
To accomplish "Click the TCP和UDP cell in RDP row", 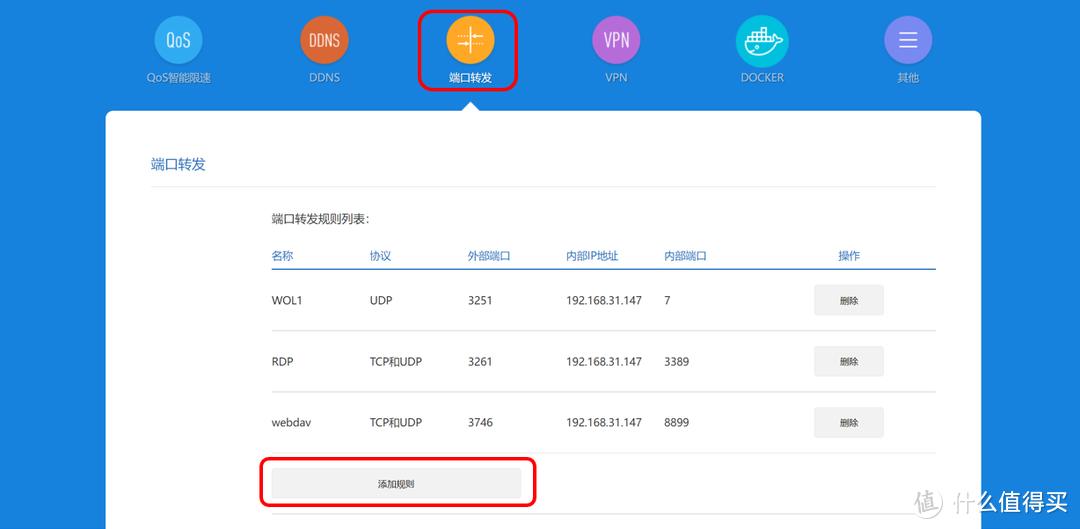I will tap(395, 362).
